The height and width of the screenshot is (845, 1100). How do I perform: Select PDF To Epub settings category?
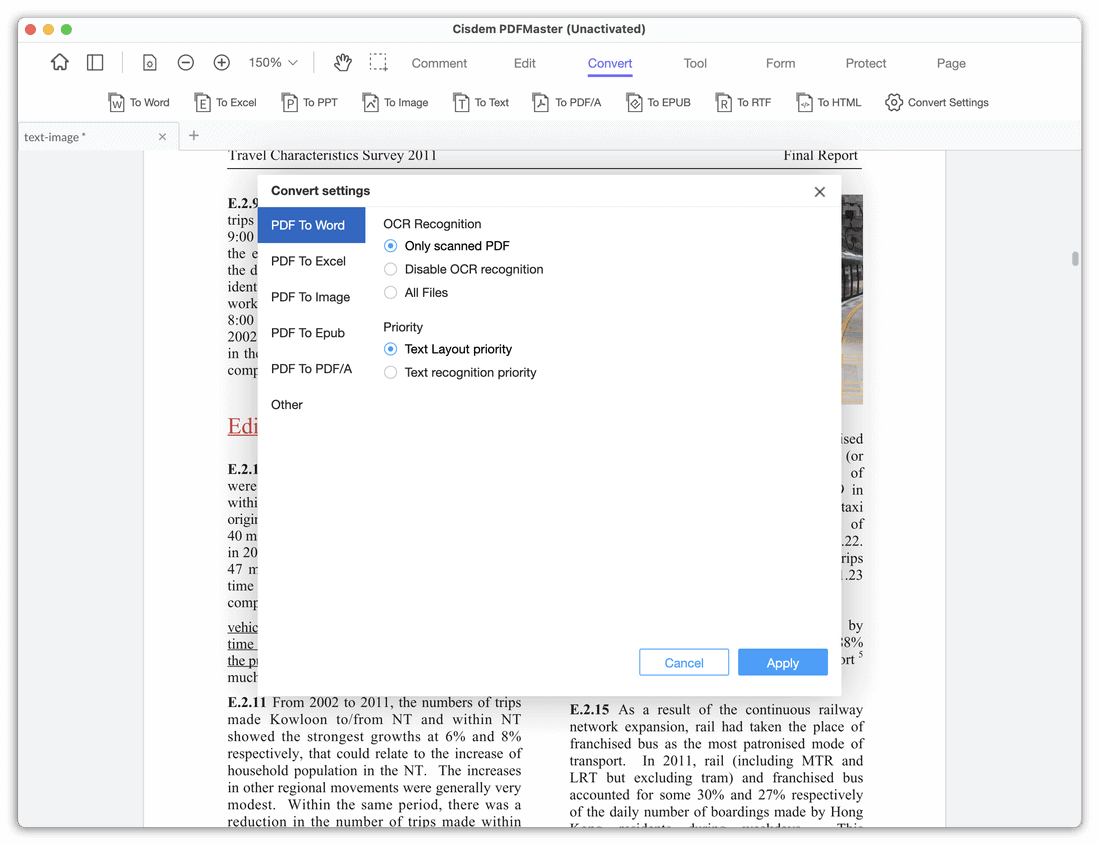311,332
